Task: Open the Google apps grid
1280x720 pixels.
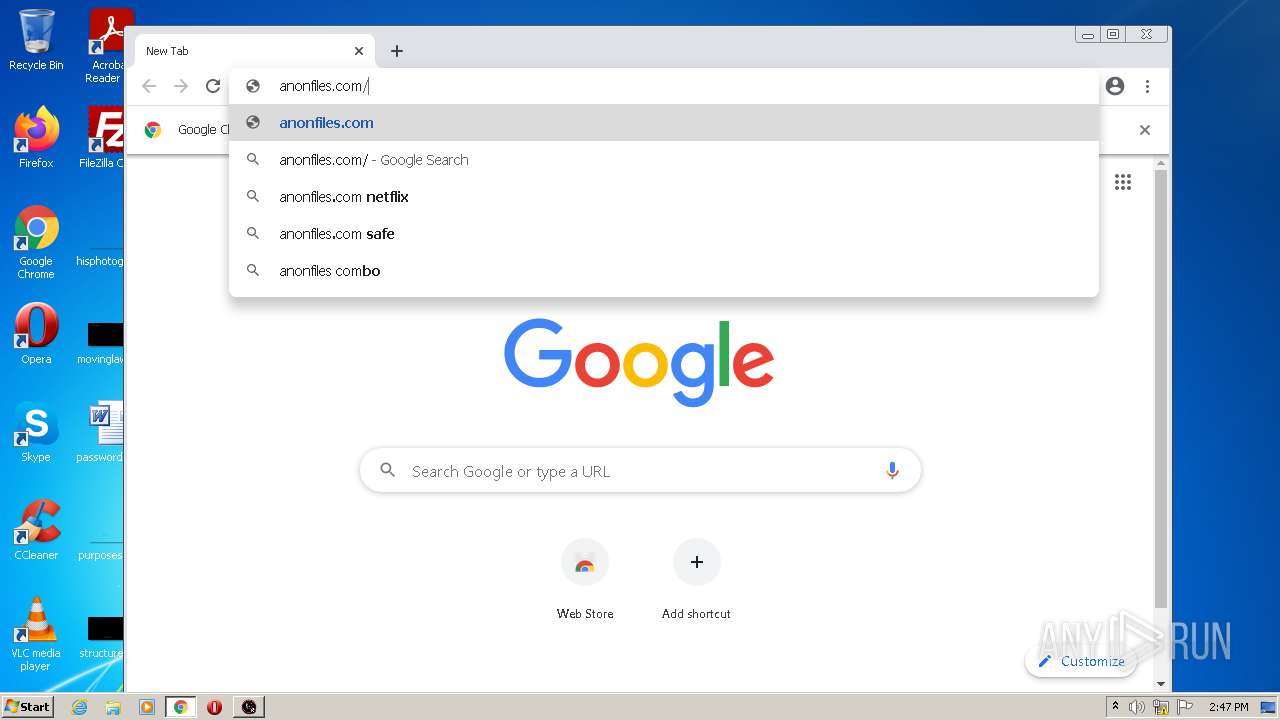Action: [1123, 182]
